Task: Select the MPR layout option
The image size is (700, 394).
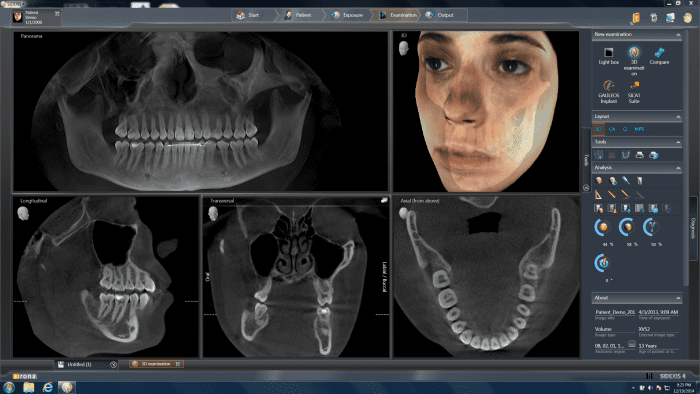Action: pyautogui.click(x=639, y=129)
